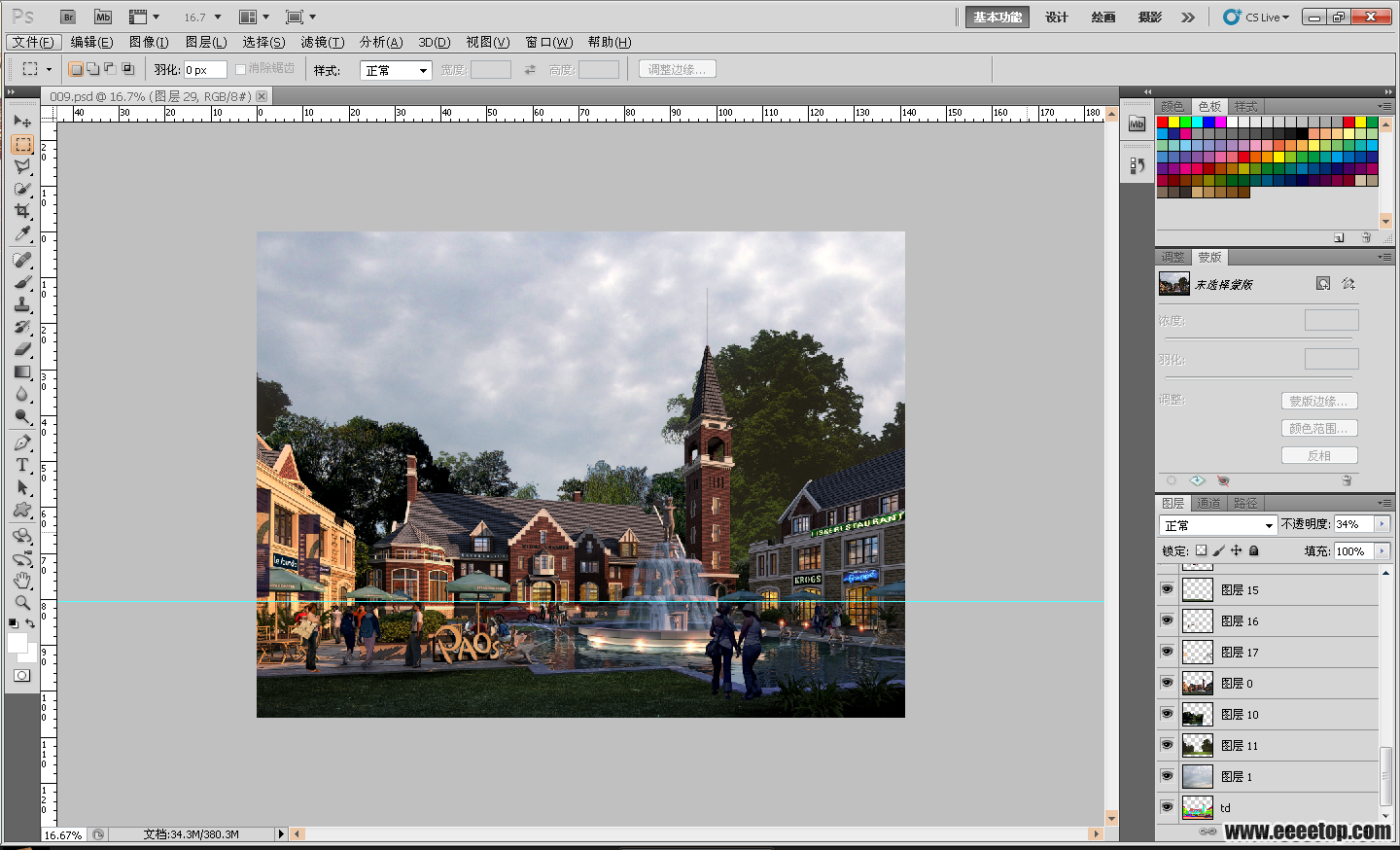Select the Hand tool
The width and height of the screenshot is (1400, 850).
(x=22, y=581)
